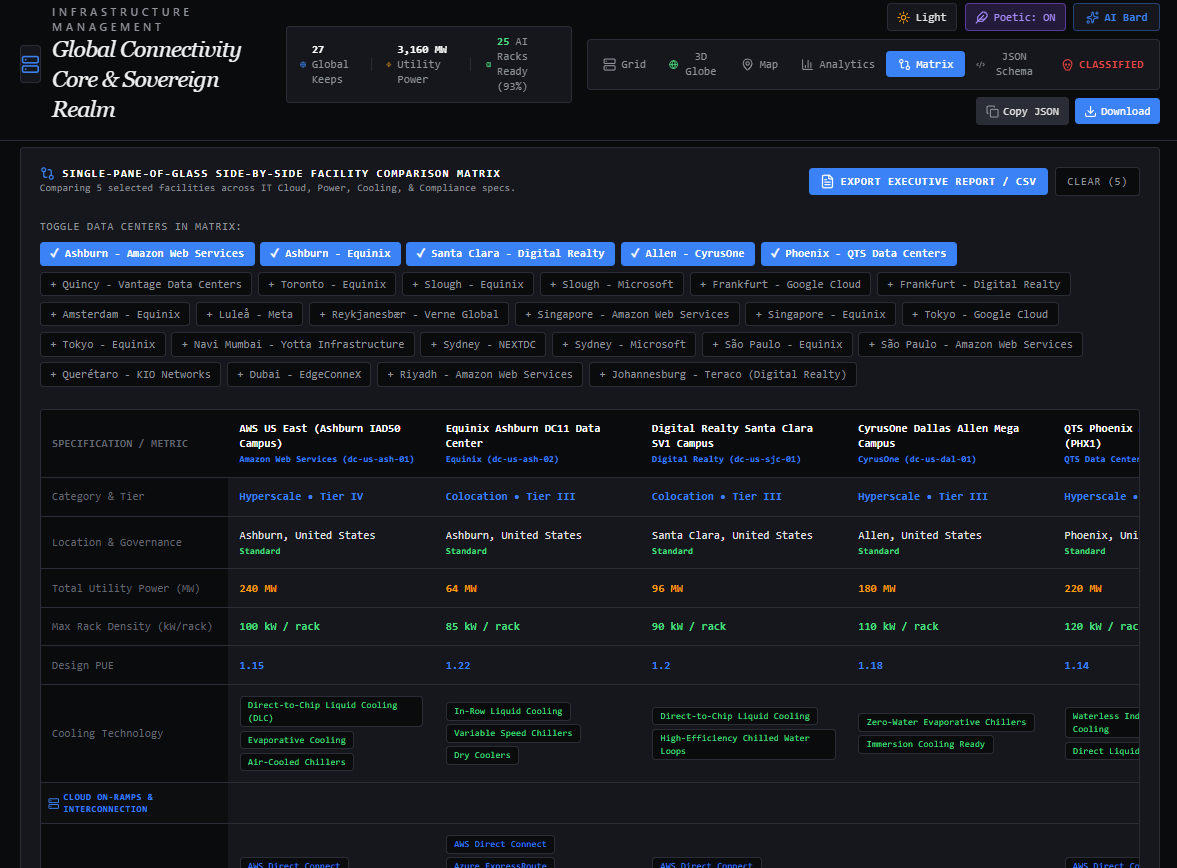This screenshot has height=868, width=1177.
Task: Deselect Phoenix - QTS Data Centers
Action: click(859, 254)
